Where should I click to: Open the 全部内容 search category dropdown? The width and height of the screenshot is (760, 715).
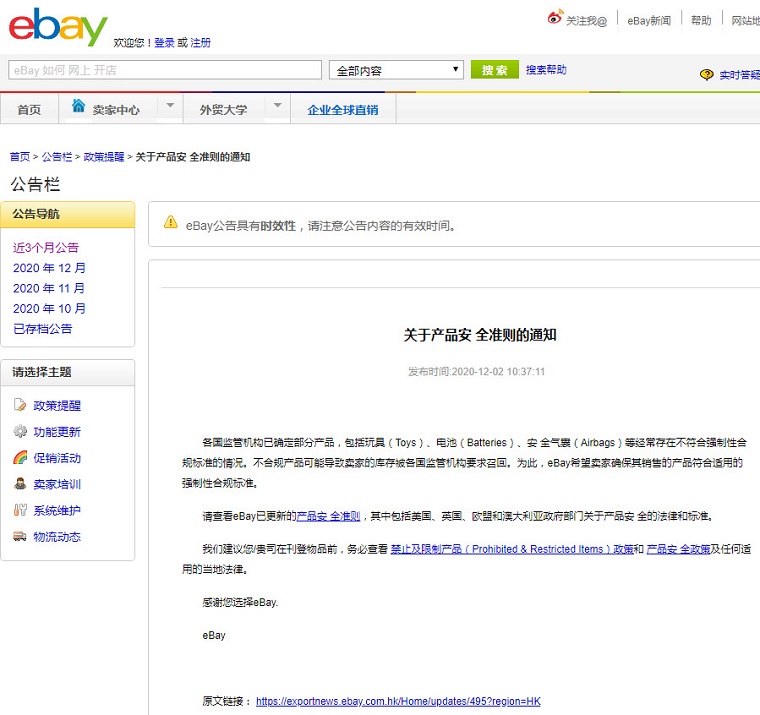tap(396, 70)
